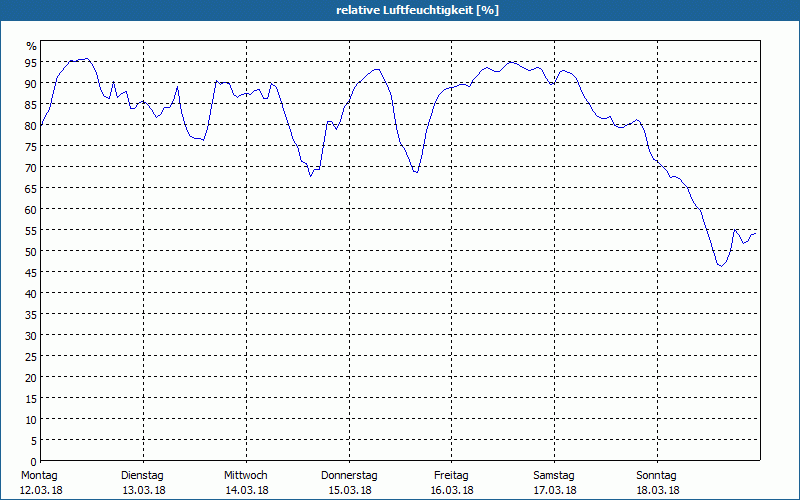Click the '50' y-axis value
800x500 pixels.
pyautogui.click(x=31, y=252)
